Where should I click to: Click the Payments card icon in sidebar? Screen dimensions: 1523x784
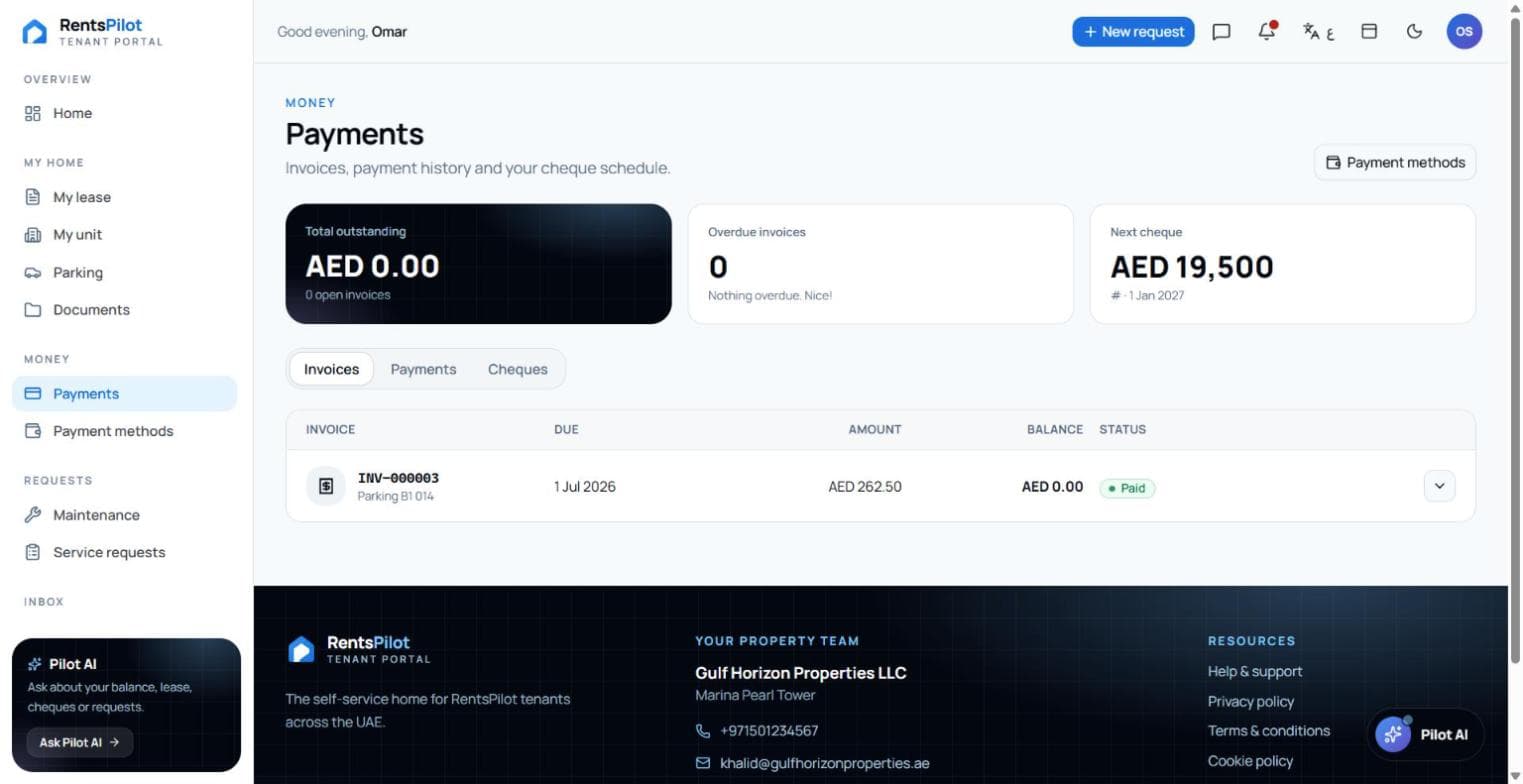coord(33,394)
